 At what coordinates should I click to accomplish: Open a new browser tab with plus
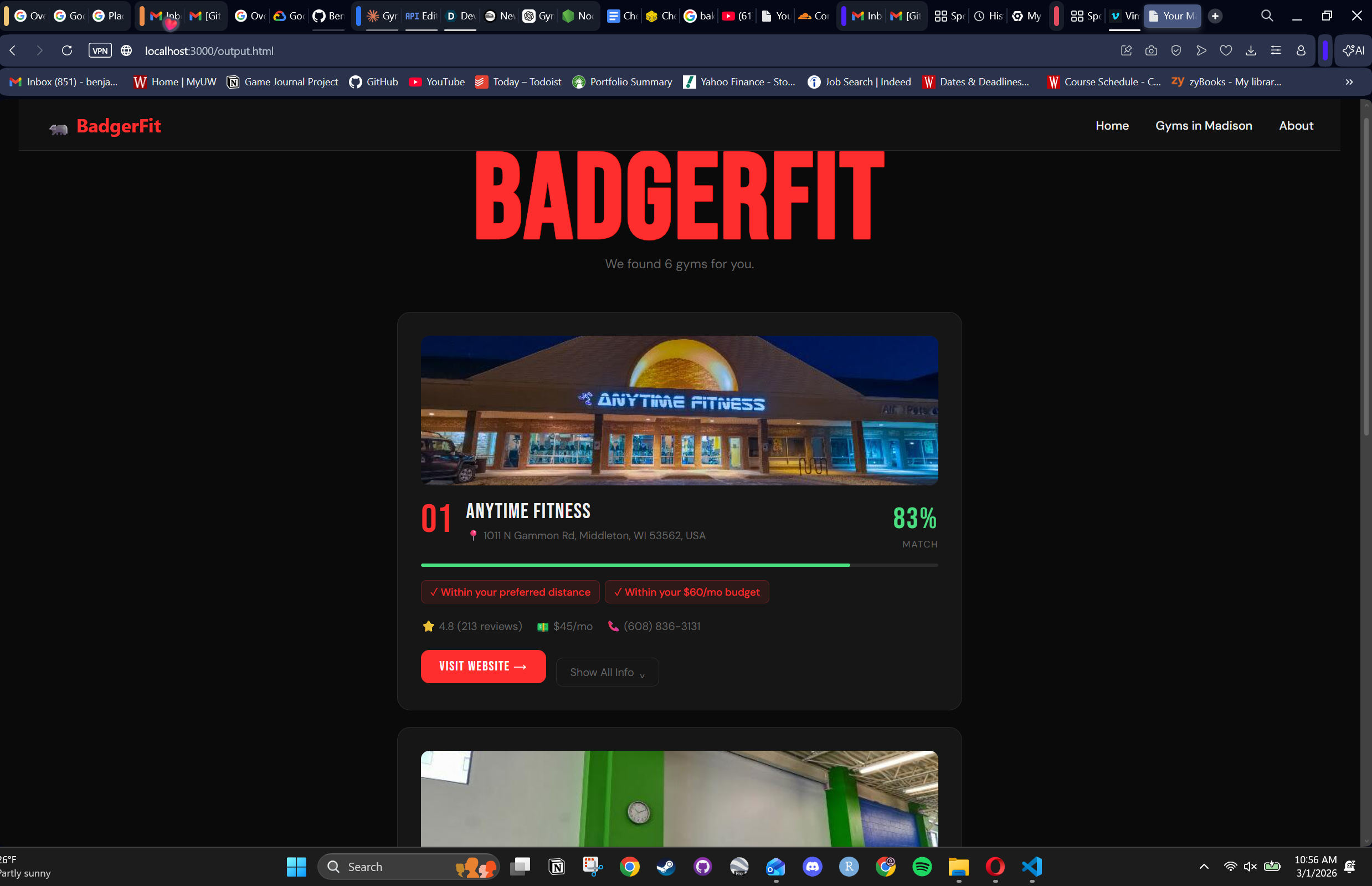pyautogui.click(x=1215, y=16)
